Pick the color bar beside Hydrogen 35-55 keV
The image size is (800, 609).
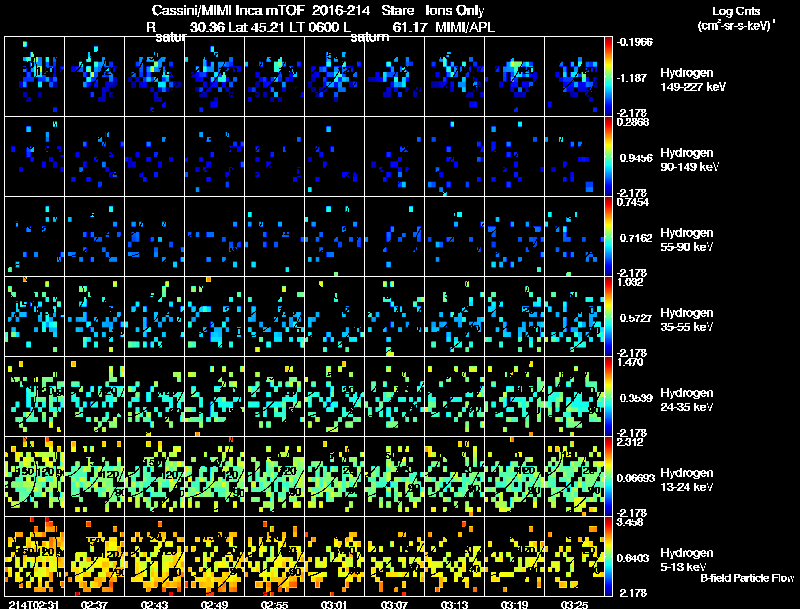[608, 317]
